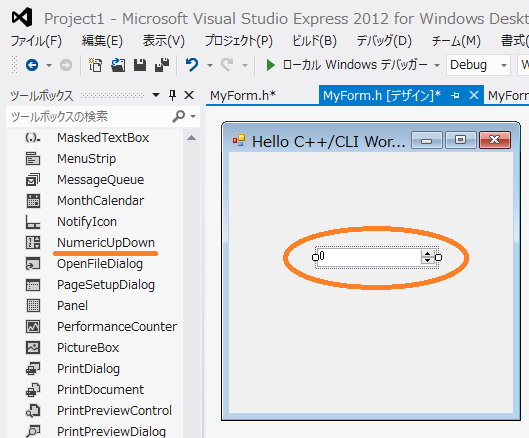Open the Redo history dropdown arrow
The width and height of the screenshot is (529, 438).
pos(245,65)
